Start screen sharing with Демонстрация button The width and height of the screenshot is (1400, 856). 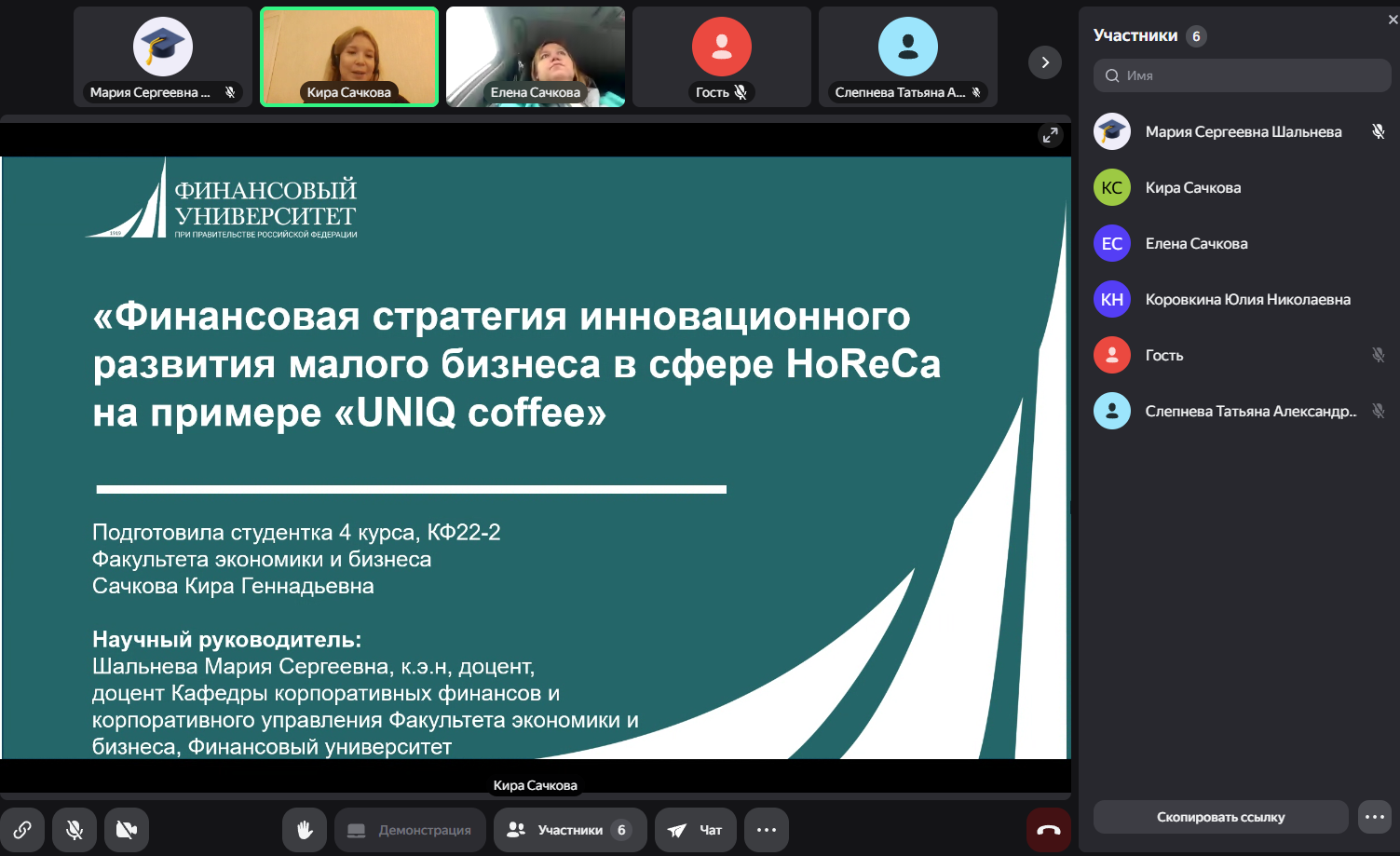(410, 830)
